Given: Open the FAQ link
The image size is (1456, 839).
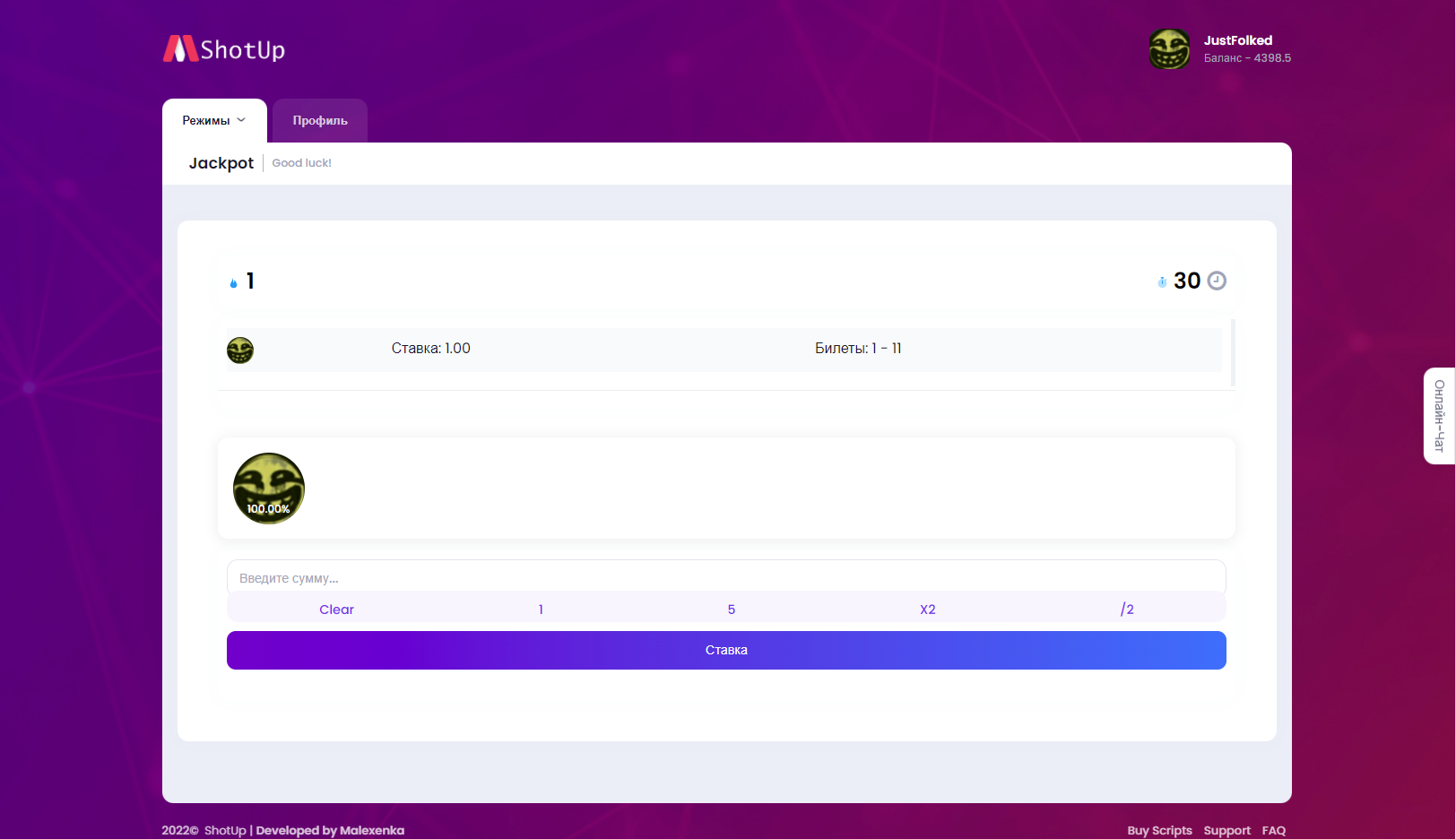Looking at the screenshot, I should [x=1273, y=830].
